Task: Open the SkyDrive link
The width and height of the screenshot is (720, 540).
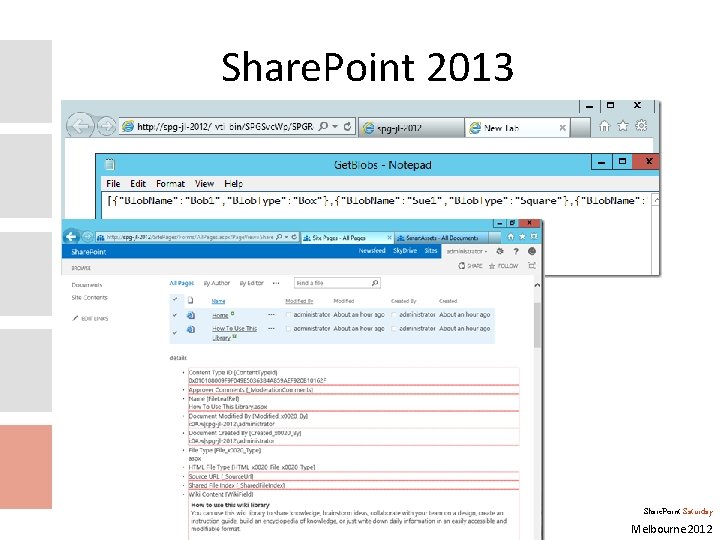Action: [405, 251]
